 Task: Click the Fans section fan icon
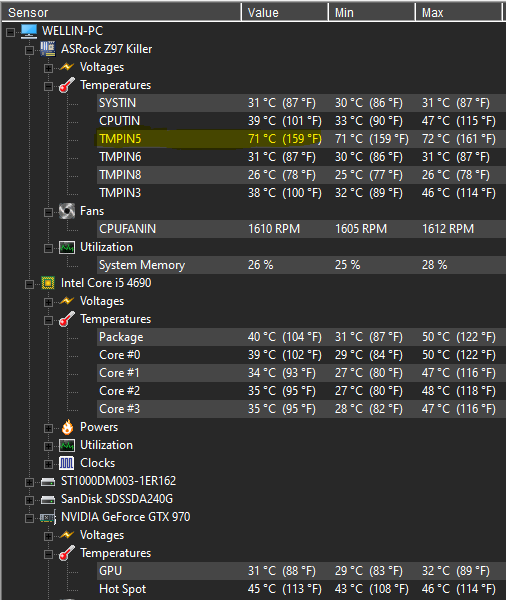tap(67, 211)
